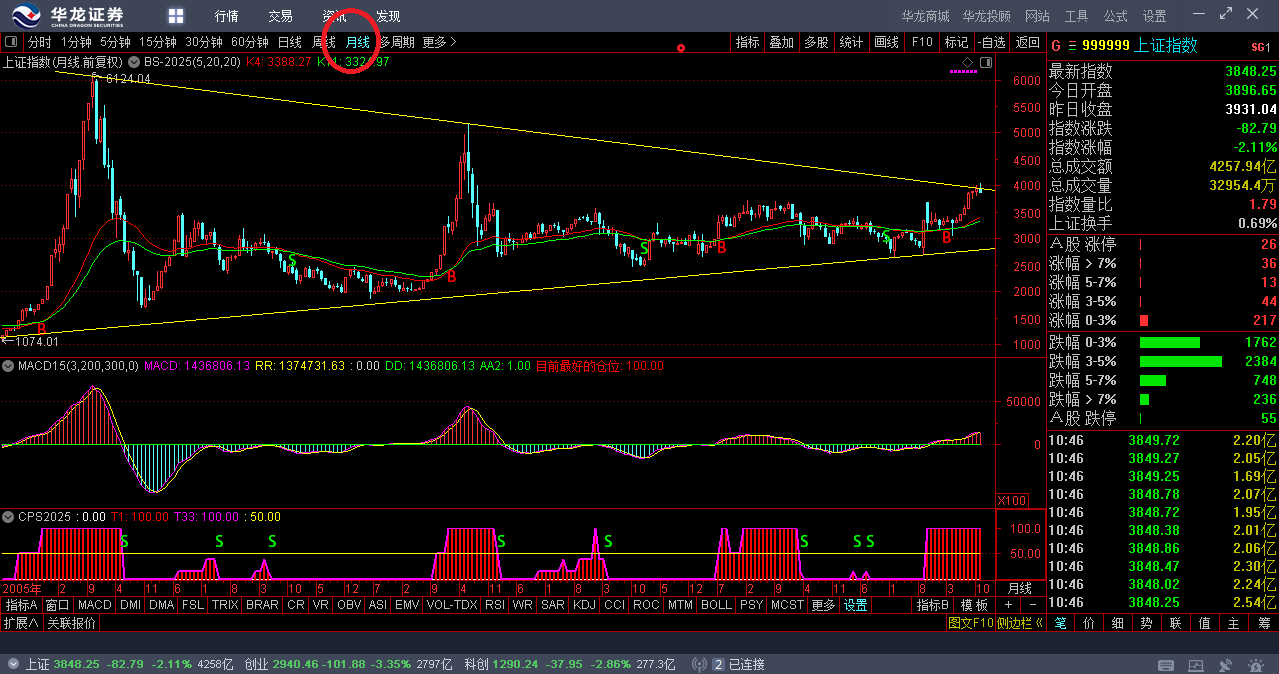1279x674 pixels.
Task: Click the top-right restore window icon
Action: (1226, 14)
